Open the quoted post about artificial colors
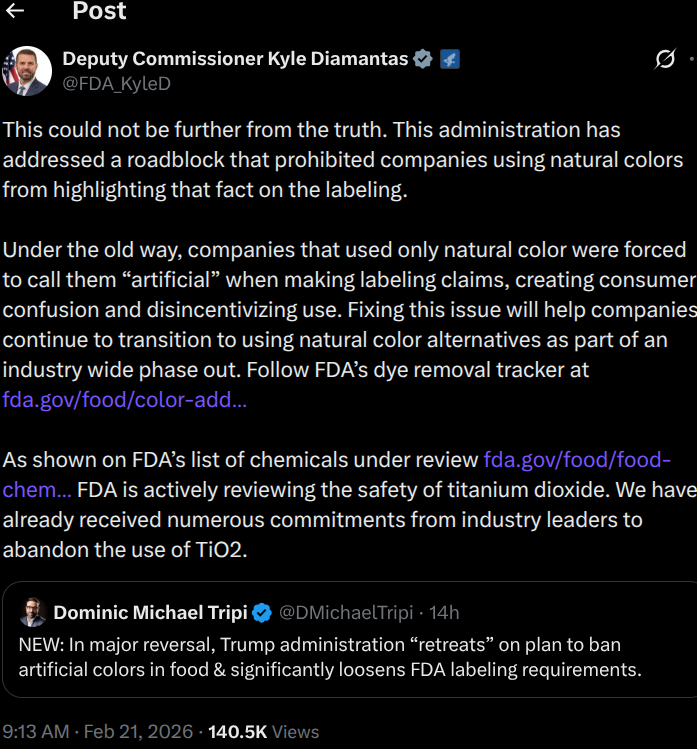The image size is (697, 749). point(330,656)
